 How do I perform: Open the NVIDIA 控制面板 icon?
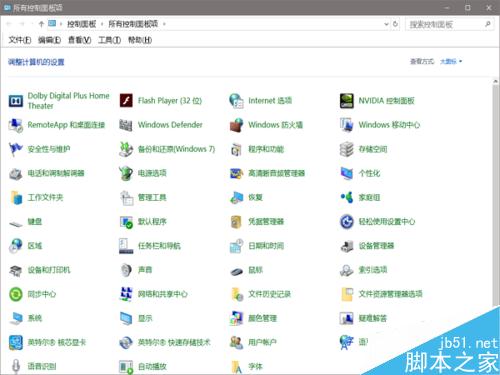[346, 100]
